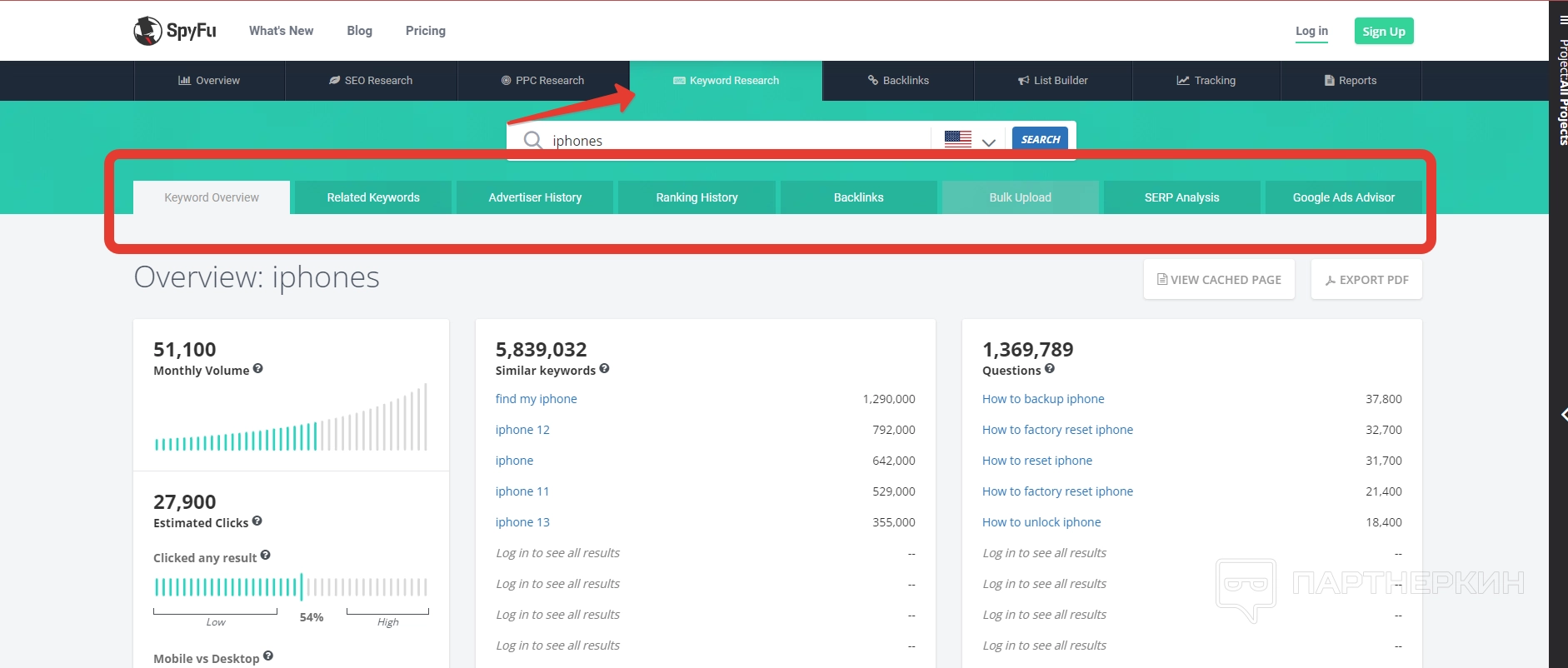Click the 51,100 monthly volume value
The width and height of the screenshot is (1568, 668).
pyautogui.click(x=184, y=350)
